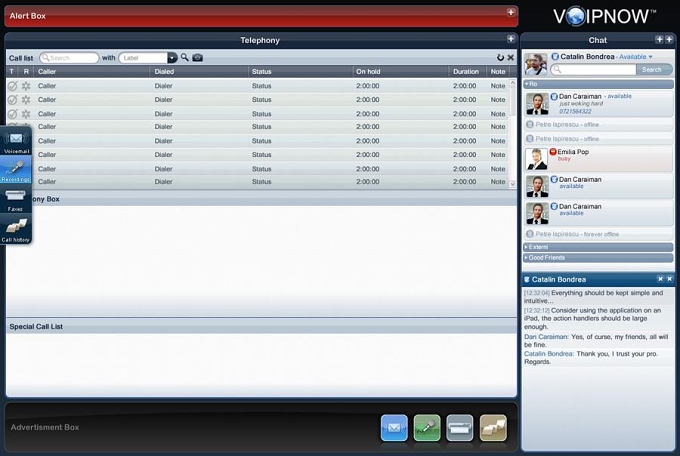680x456 pixels.
Task: Sort by the Duration column header
Action: (466, 72)
